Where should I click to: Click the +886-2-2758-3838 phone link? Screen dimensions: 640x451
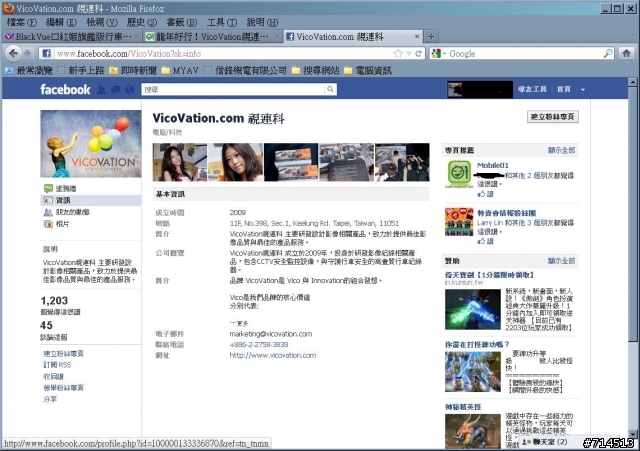(259, 344)
